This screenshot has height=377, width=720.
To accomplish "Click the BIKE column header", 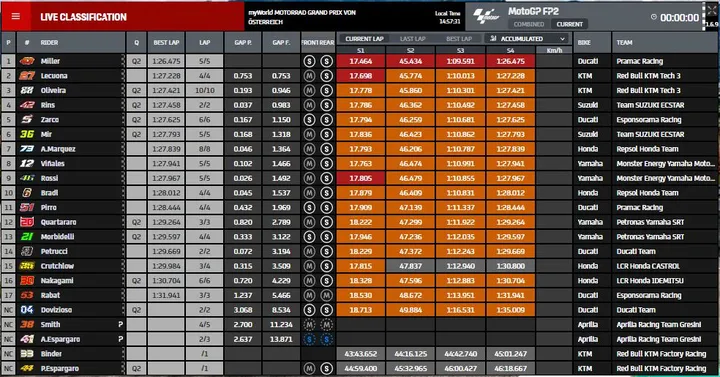I will (584, 42).
